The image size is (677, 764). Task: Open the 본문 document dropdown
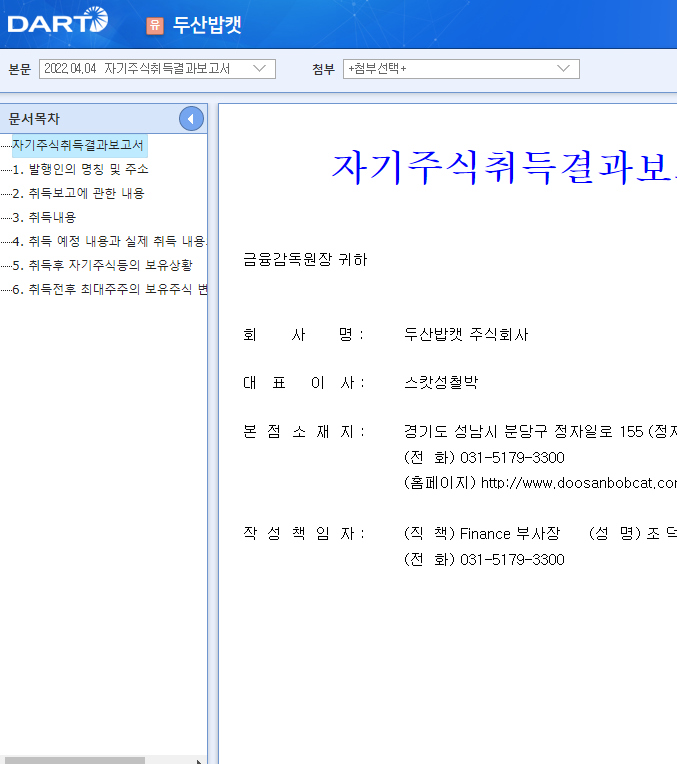click(157, 69)
